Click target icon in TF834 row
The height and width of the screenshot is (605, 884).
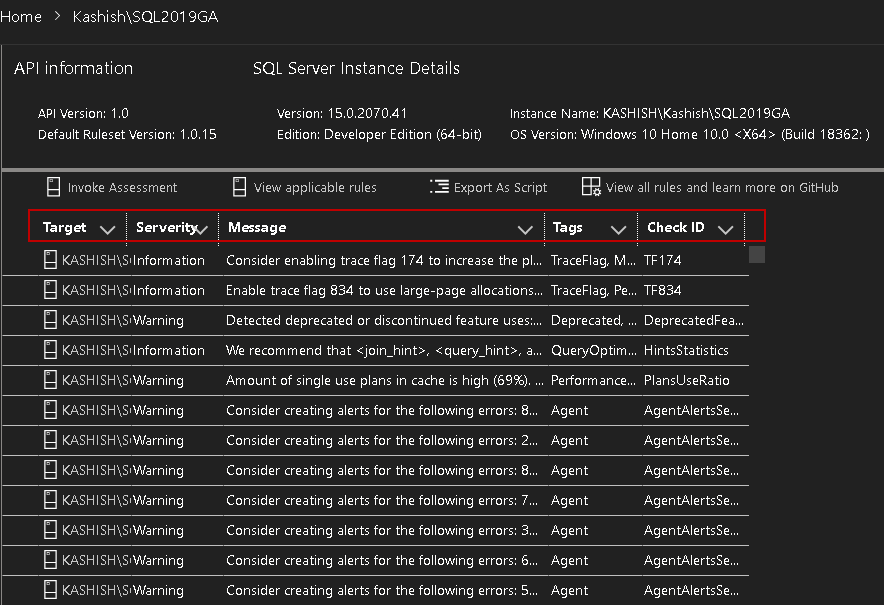(x=50, y=290)
